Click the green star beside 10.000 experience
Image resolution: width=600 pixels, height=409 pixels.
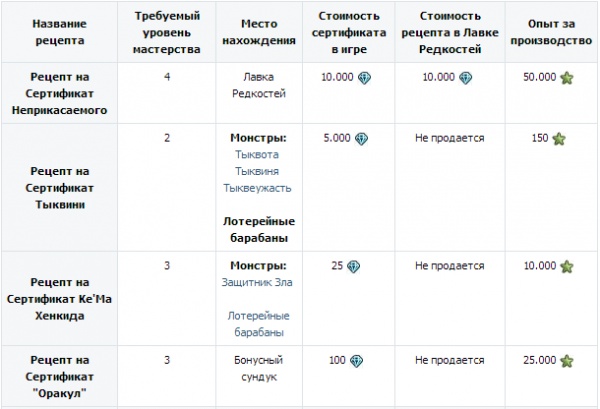[x=567, y=266]
